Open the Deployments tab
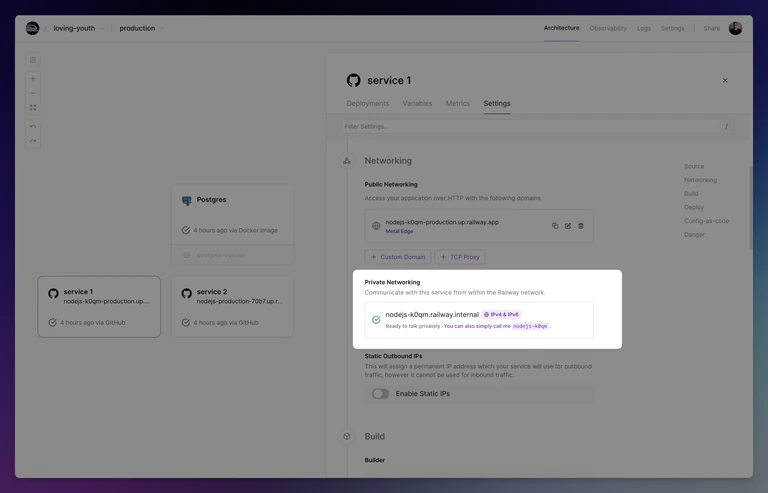 click(367, 103)
